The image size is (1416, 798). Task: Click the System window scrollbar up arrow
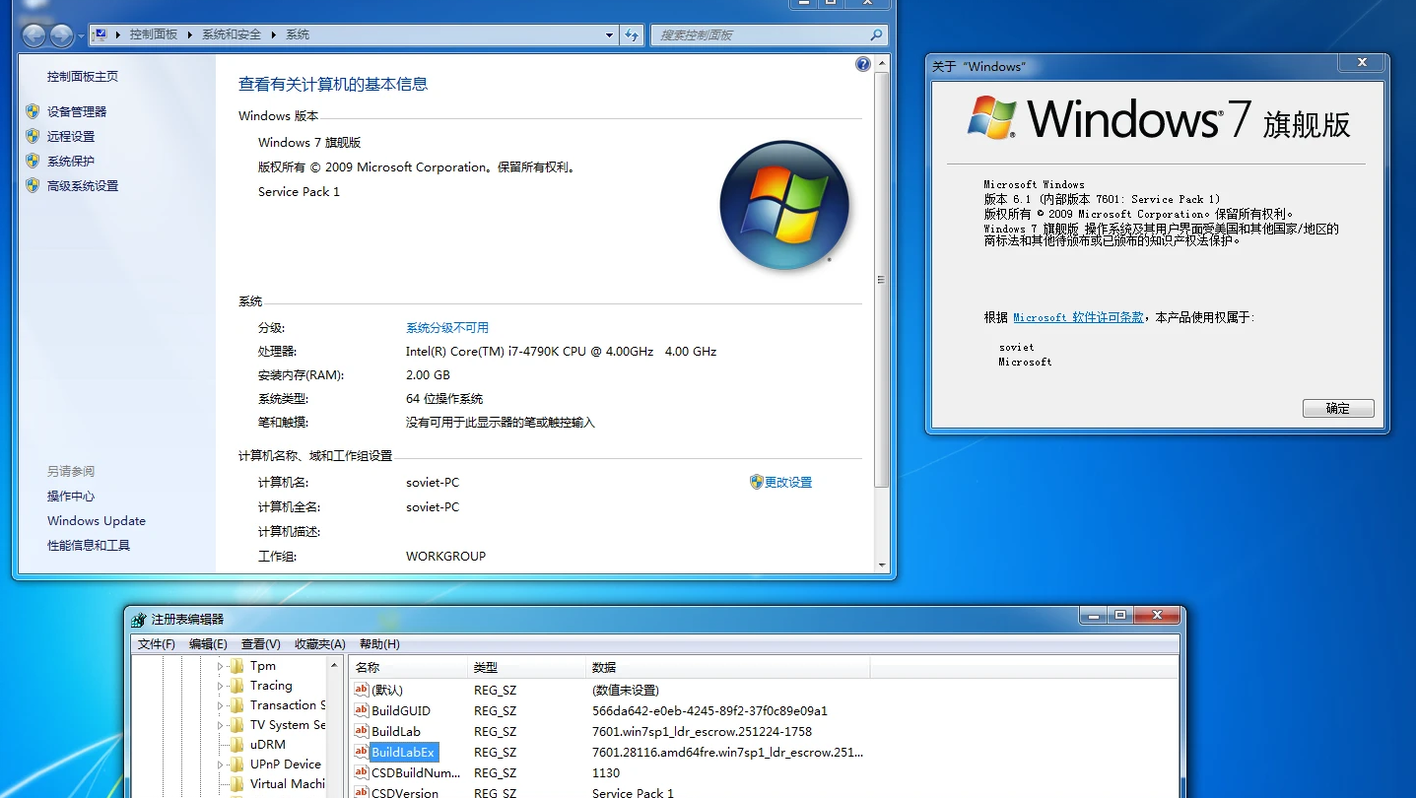point(882,64)
